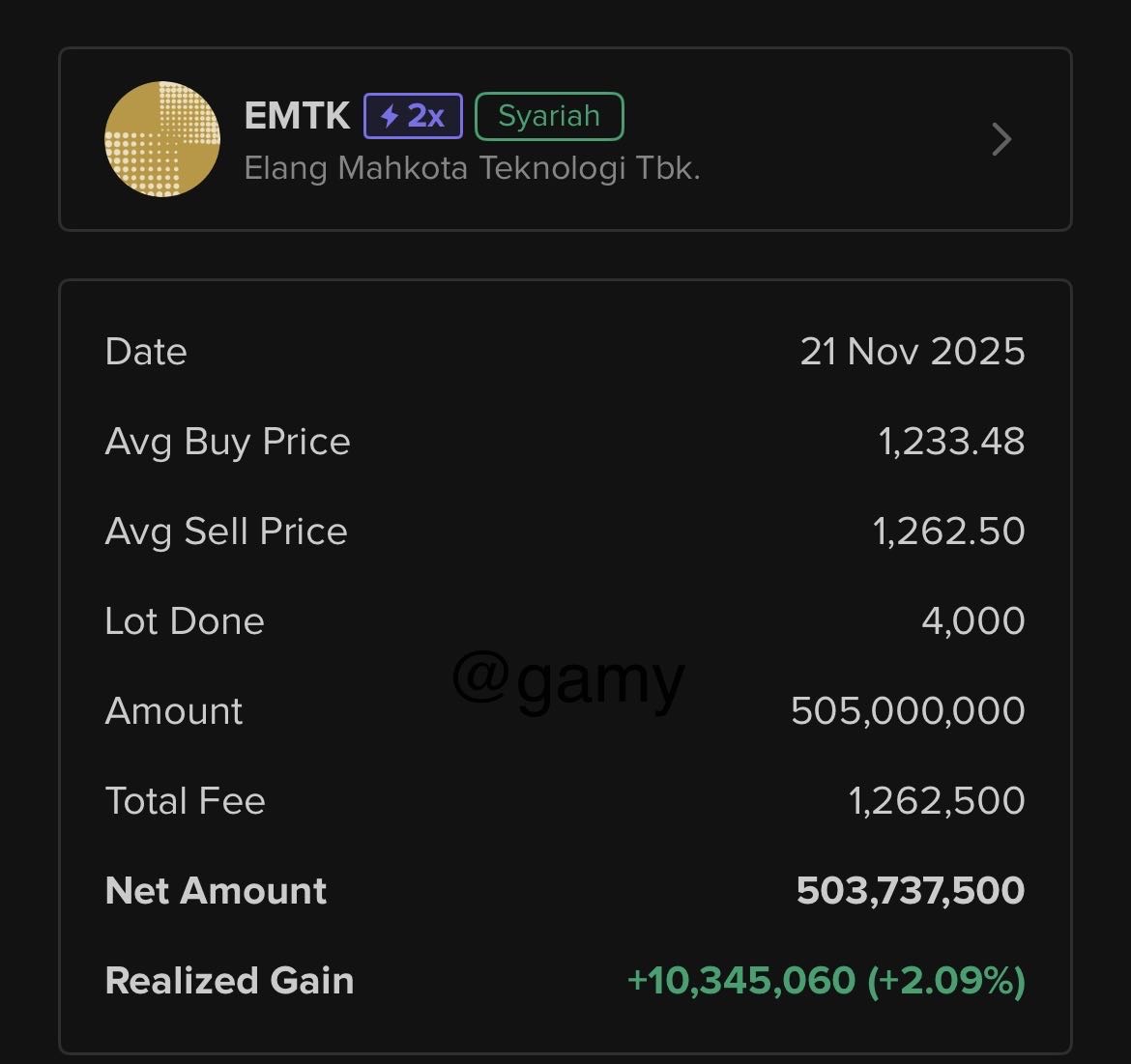Click the date value 21 Nov 2025
This screenshot has width=1131, height=1064.
[x=912, y=351]
